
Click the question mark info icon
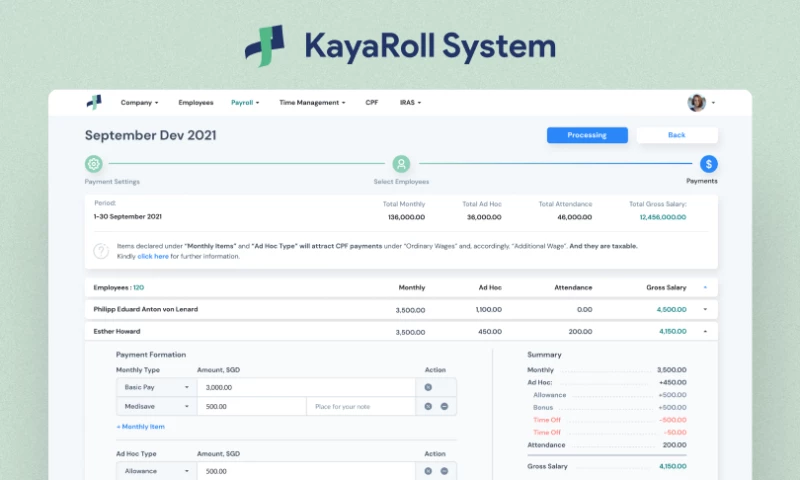point(101,251)
